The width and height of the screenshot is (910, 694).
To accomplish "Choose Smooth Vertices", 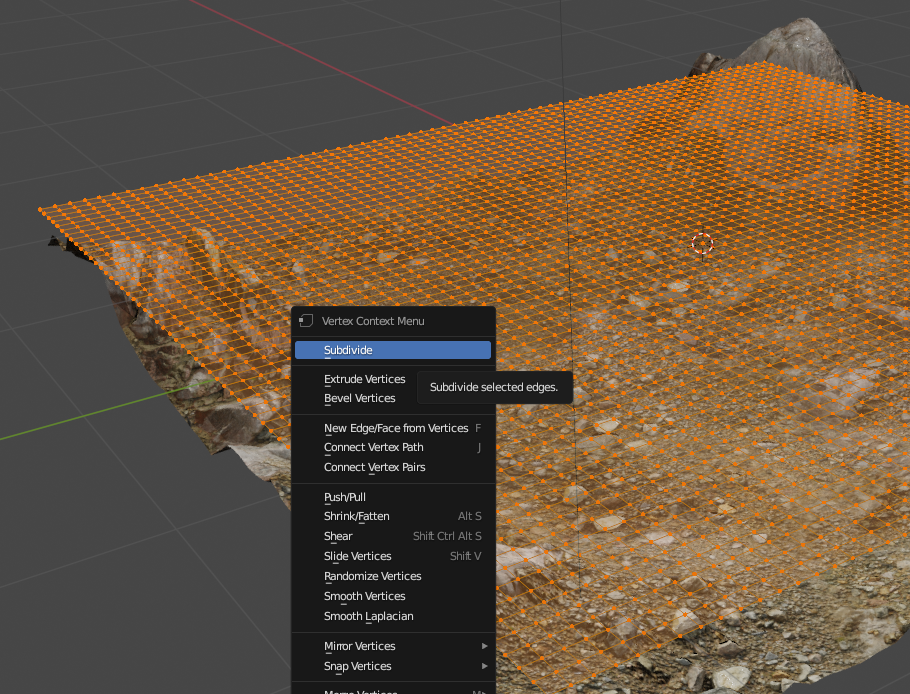I will [x=393, y=596].
